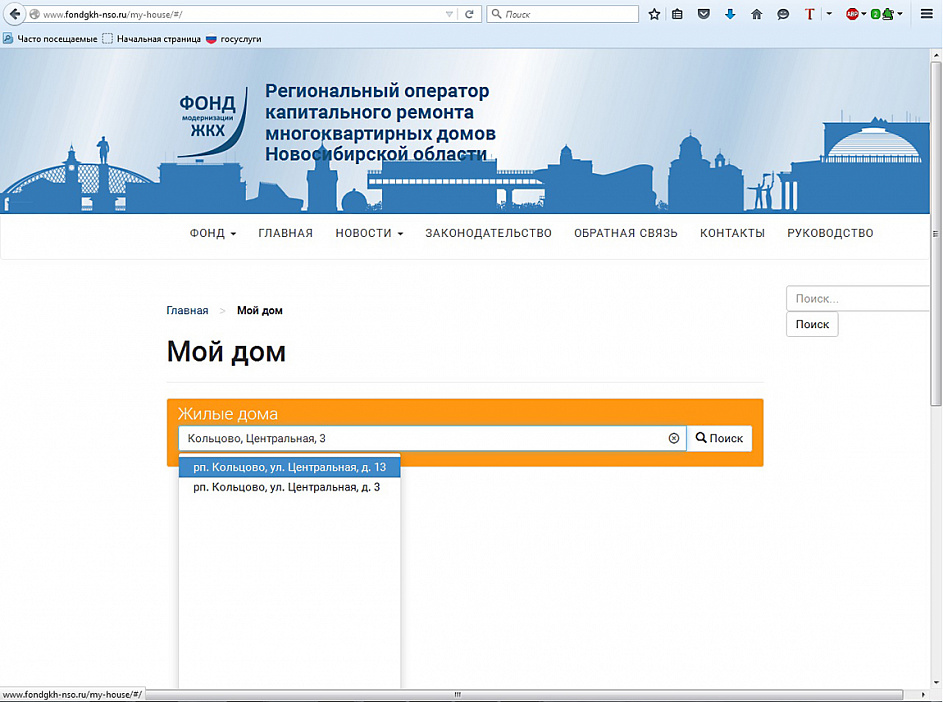Image resolution: width=943 pixels, height=702 pixels.
Task: Click the browser toolbar Поиск search box
Action: coord(562,14)
